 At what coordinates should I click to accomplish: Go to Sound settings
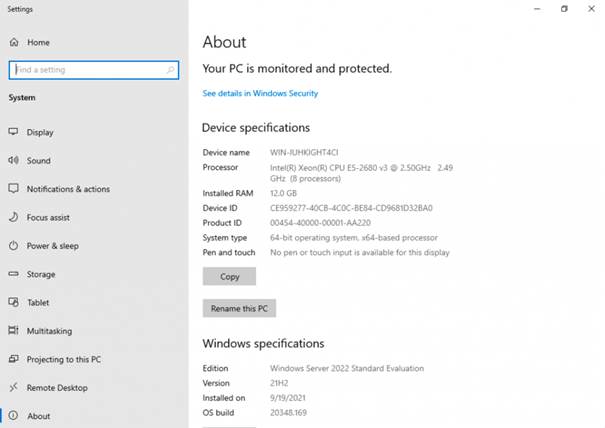click(94, 161)
